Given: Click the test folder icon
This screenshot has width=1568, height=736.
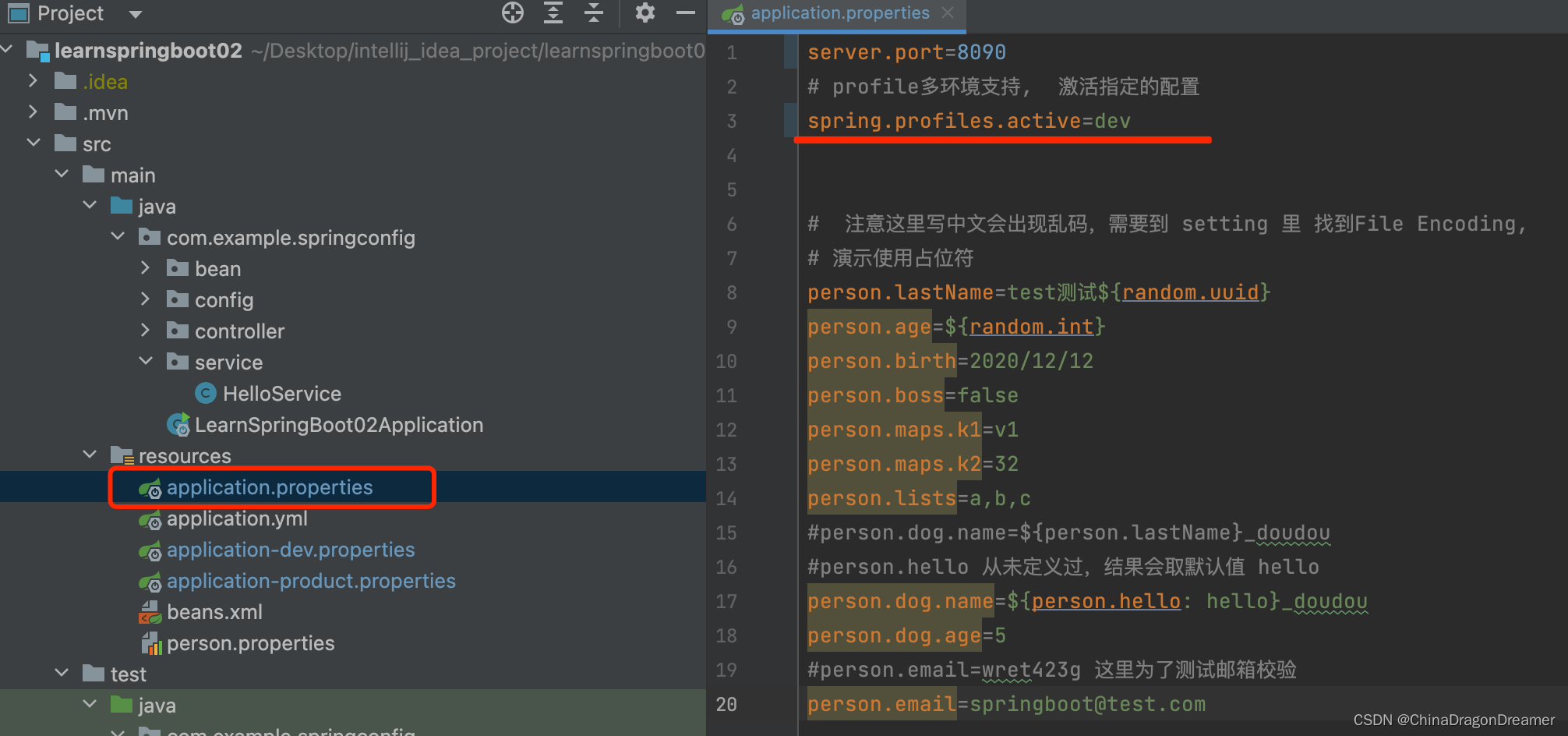Looking at the screenshot, I should click(94, 673).
